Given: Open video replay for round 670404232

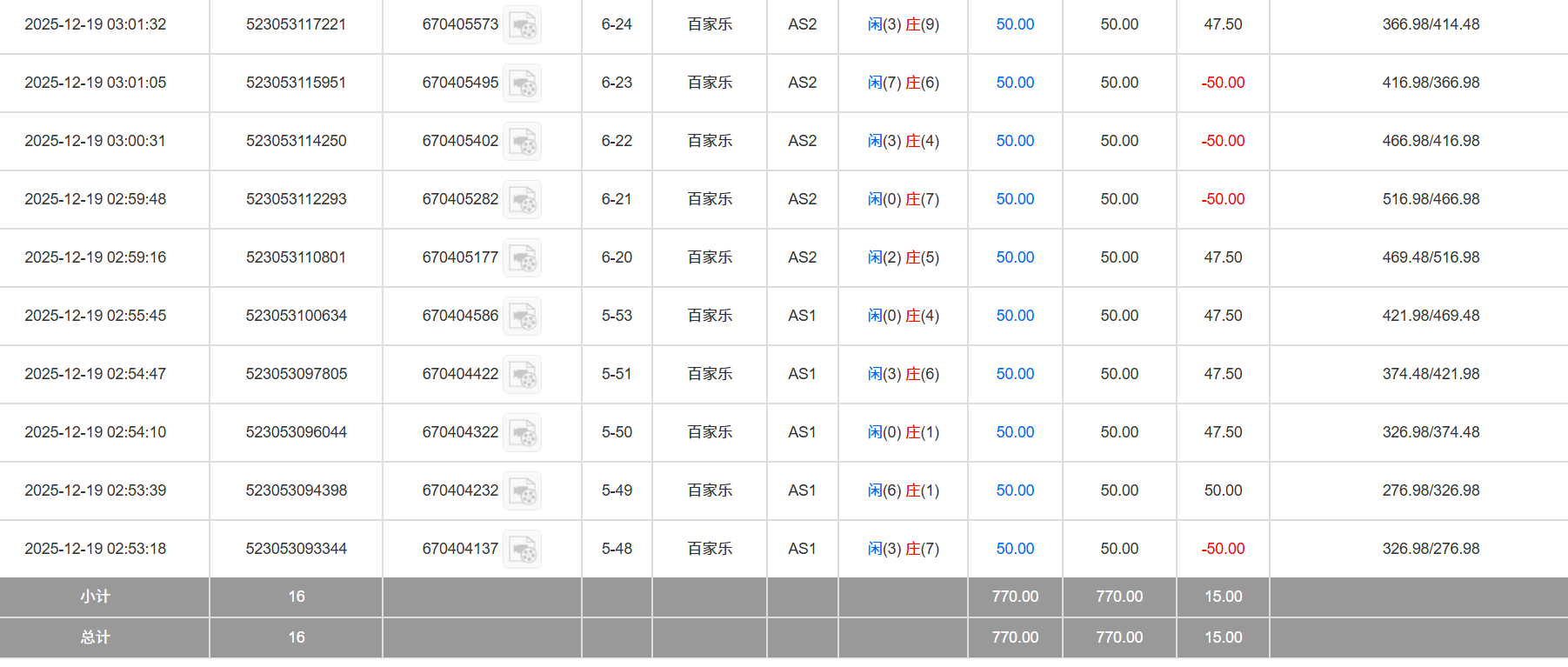Looking at the screenshot, I should (523, 491).
